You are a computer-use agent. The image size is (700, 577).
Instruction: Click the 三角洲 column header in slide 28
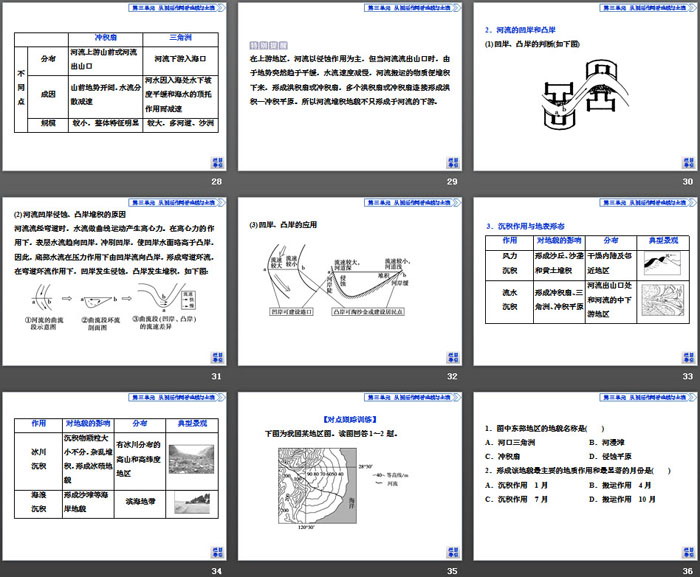(x=181, y=38)
